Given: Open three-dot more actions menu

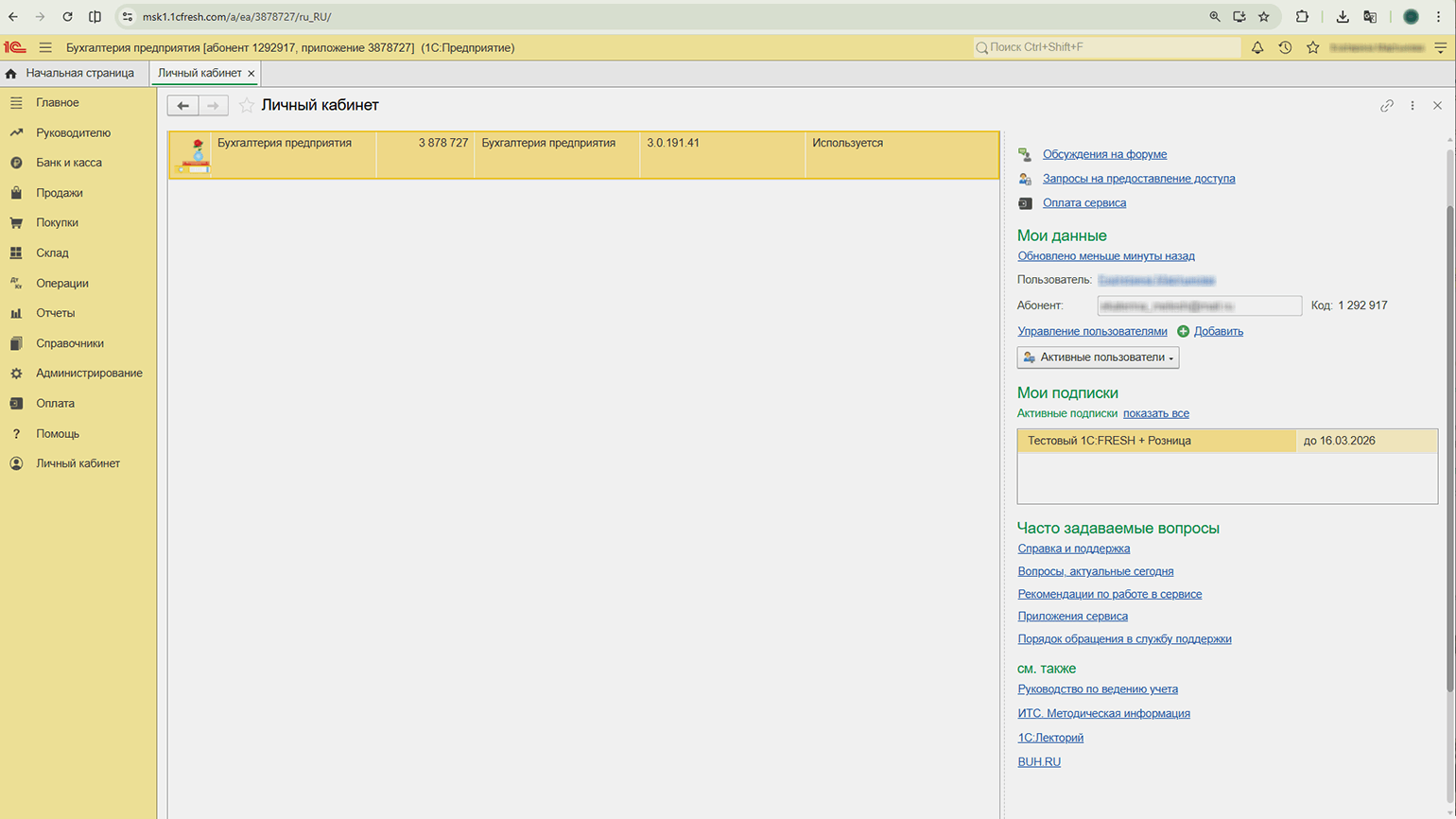Looking at the screenshot, I should [1413, 106].
